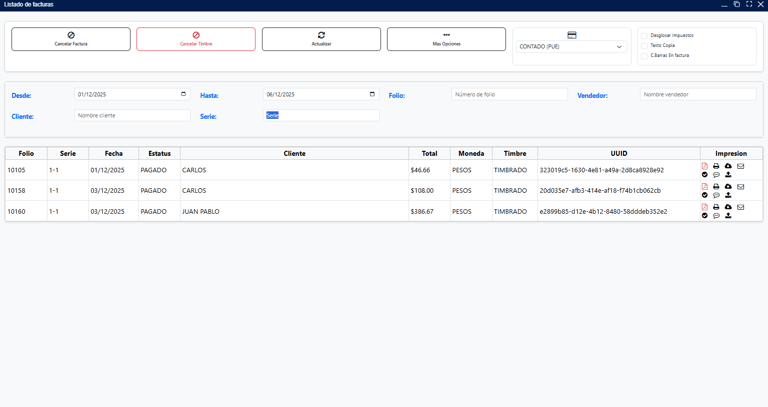Image resolution: width=768 pixels, height=407 pixels.
Task: Click Fecha column header
Action: pos(114,153)
